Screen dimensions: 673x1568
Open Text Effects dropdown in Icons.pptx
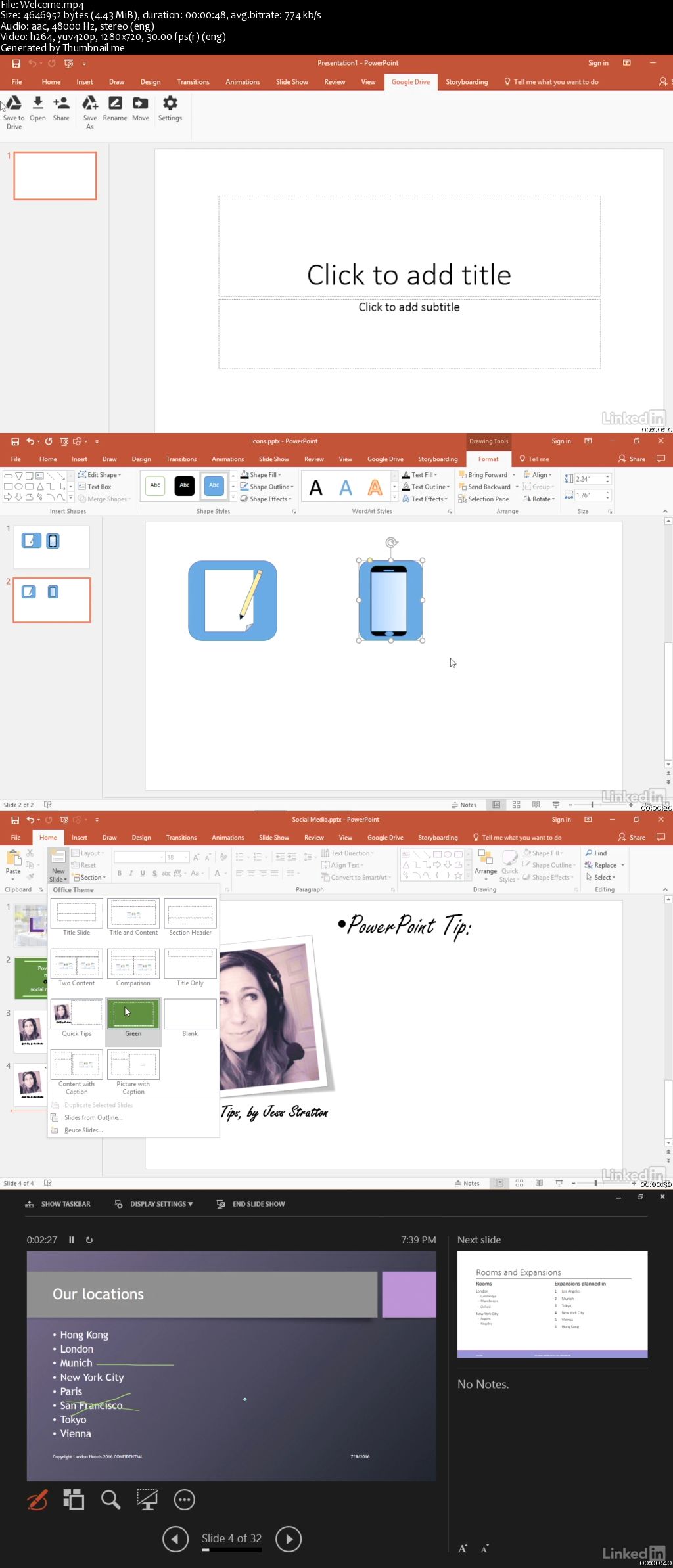[x=425, y=499]
